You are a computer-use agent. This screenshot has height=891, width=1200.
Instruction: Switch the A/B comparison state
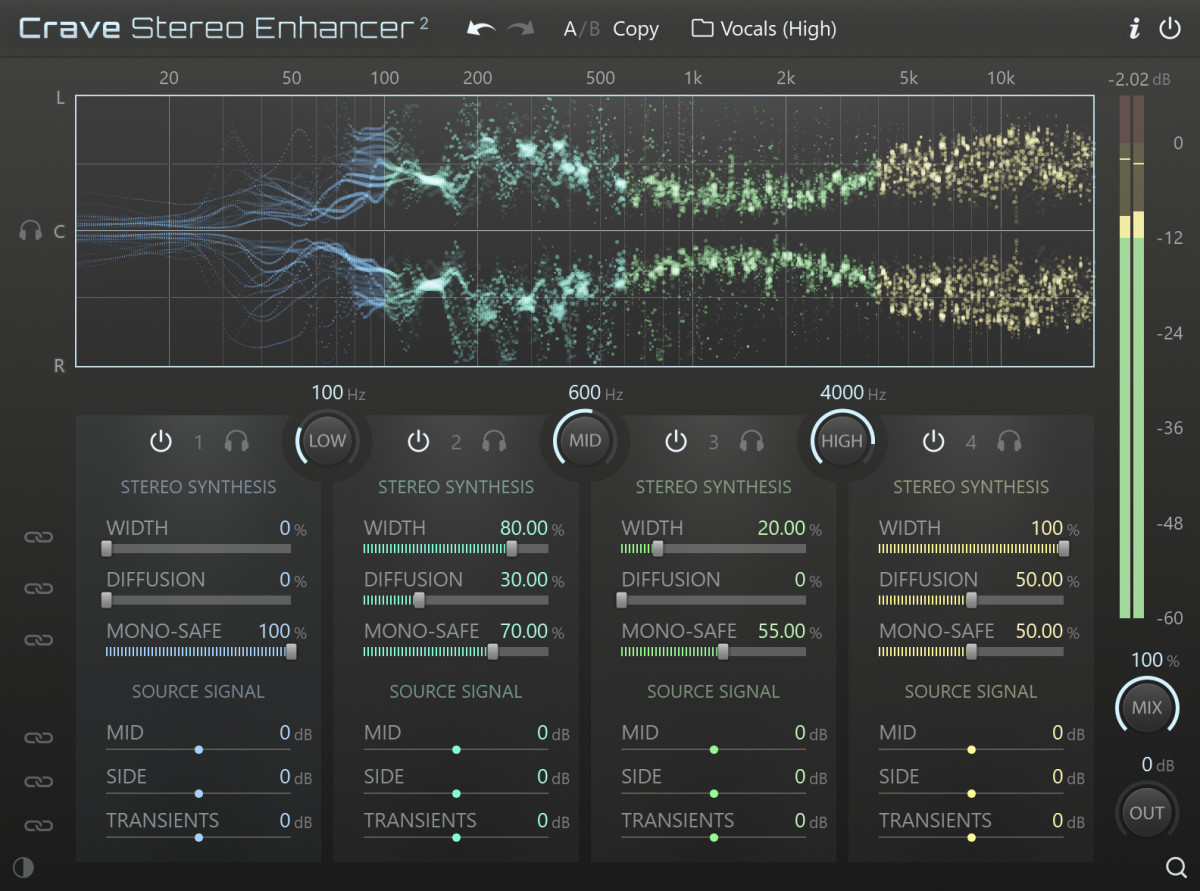click(581, 29)
